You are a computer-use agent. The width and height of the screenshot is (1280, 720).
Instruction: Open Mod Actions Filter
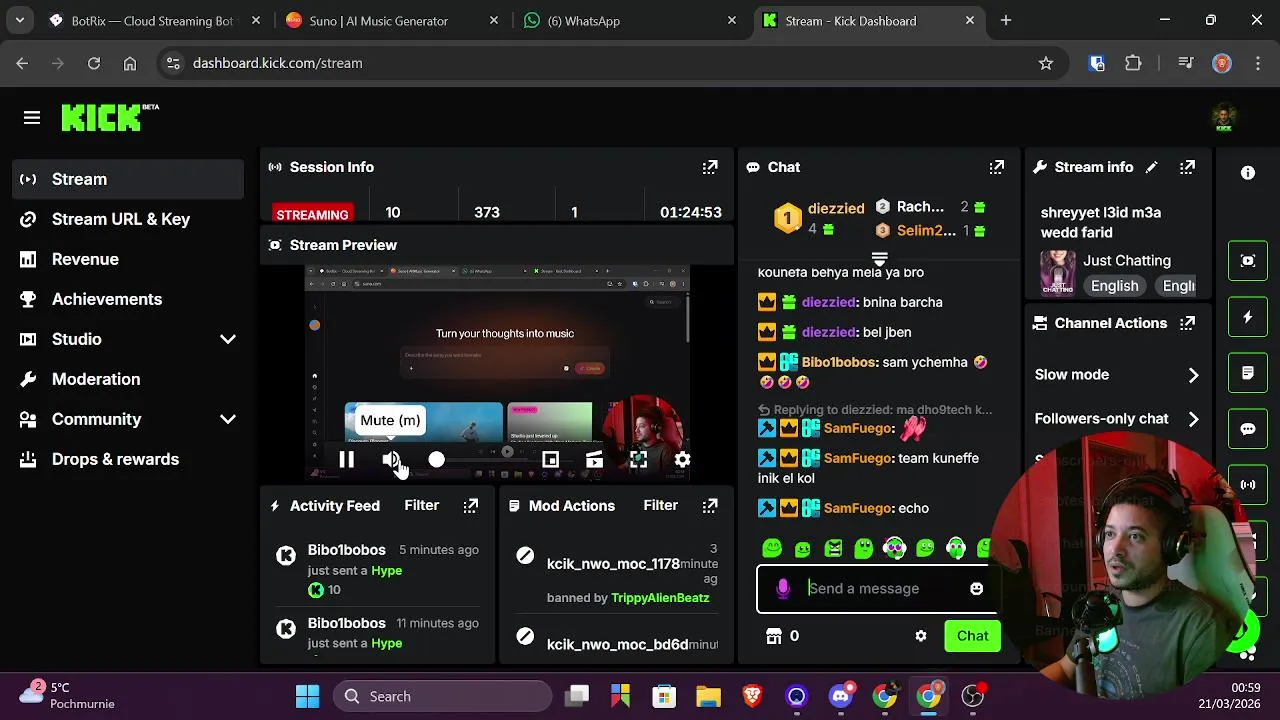(x=661, y=506)
